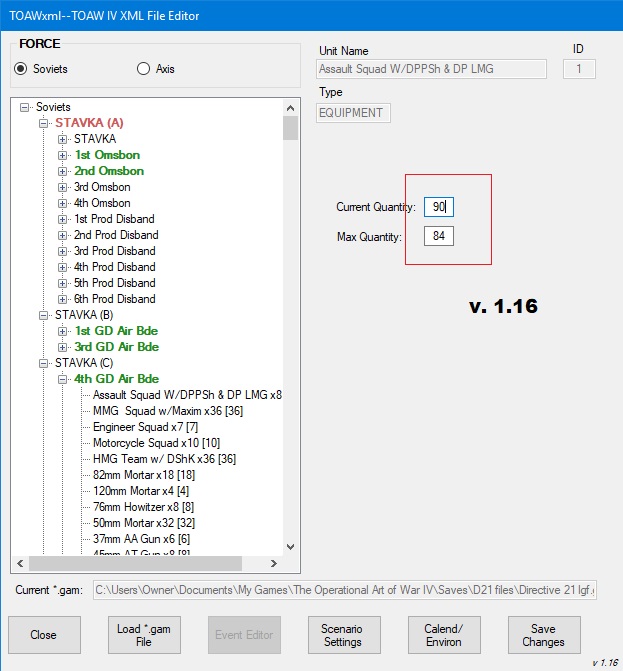Select the 3rd Omsbon tree label

102,187
